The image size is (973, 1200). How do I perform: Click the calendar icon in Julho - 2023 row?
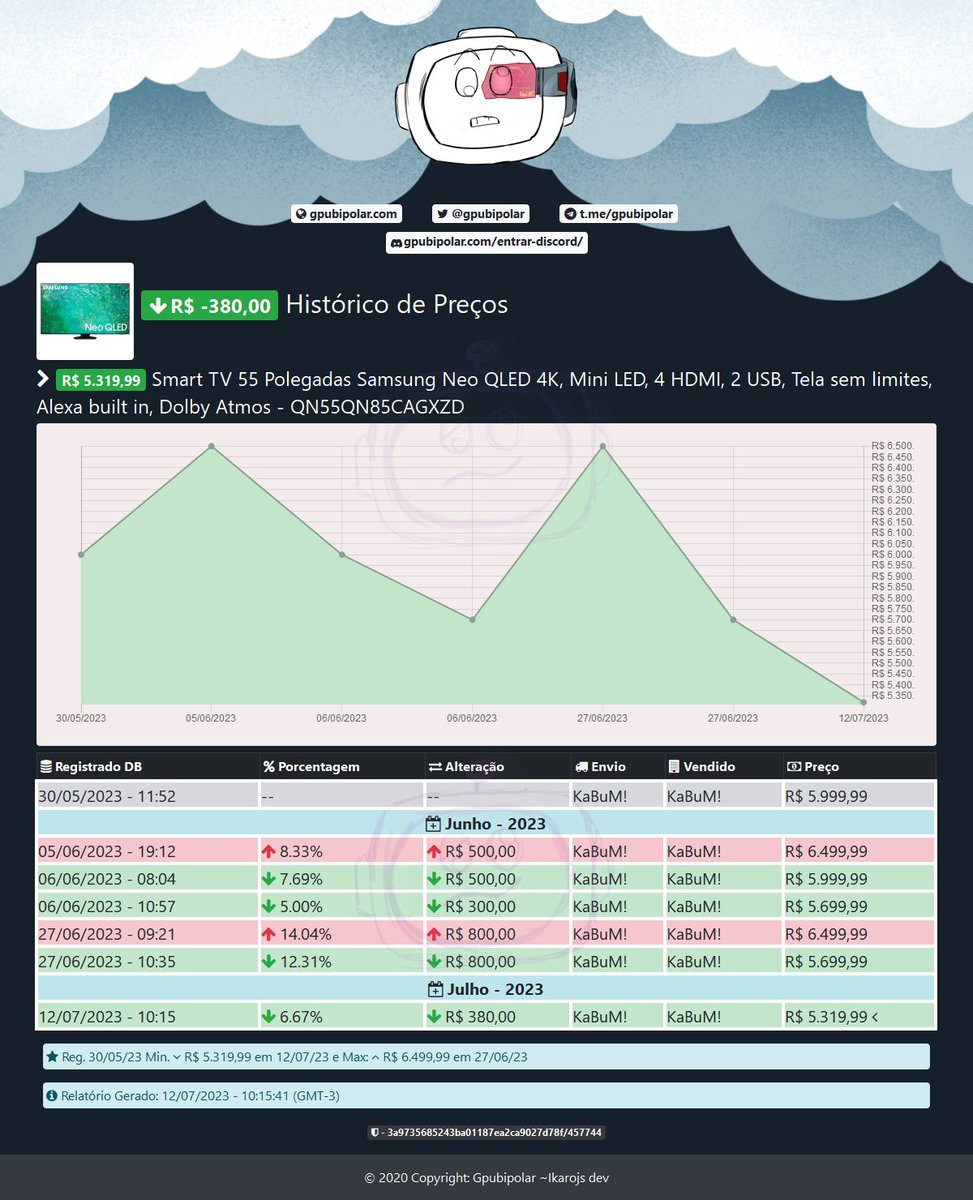pos(435,989)
